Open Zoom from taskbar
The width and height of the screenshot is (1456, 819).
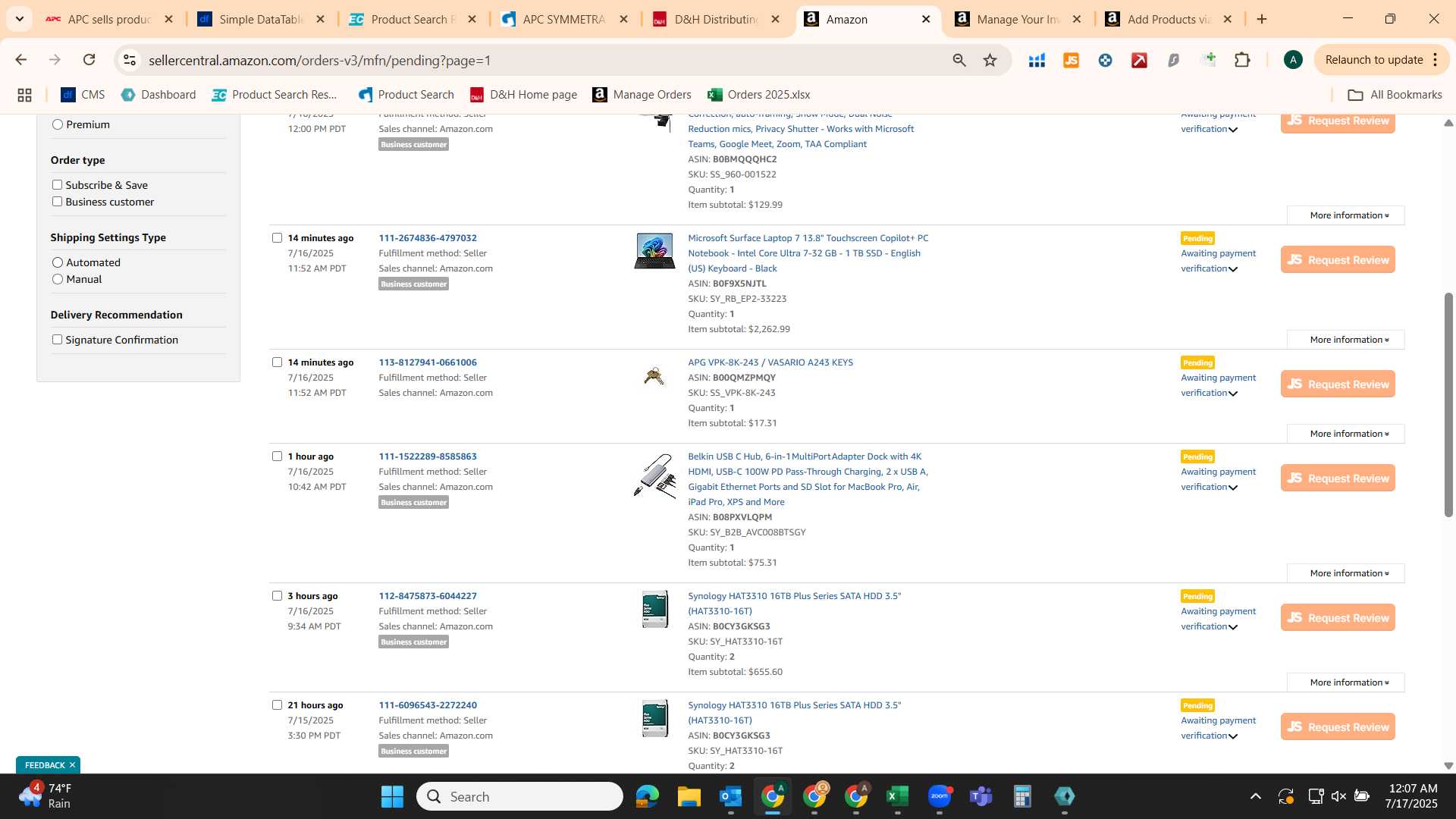940,796
